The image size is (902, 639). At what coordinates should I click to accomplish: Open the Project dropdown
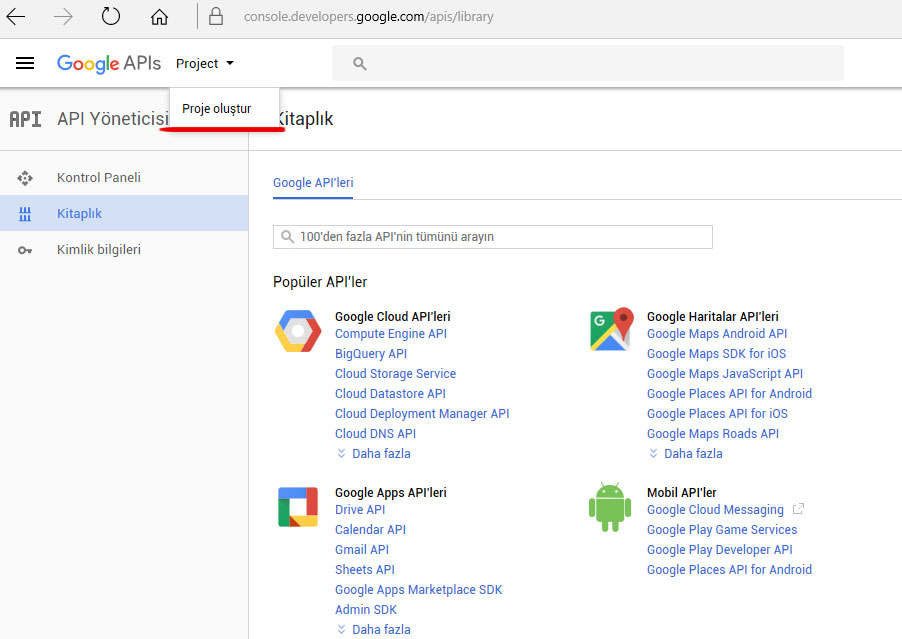[x=205, y=63]
